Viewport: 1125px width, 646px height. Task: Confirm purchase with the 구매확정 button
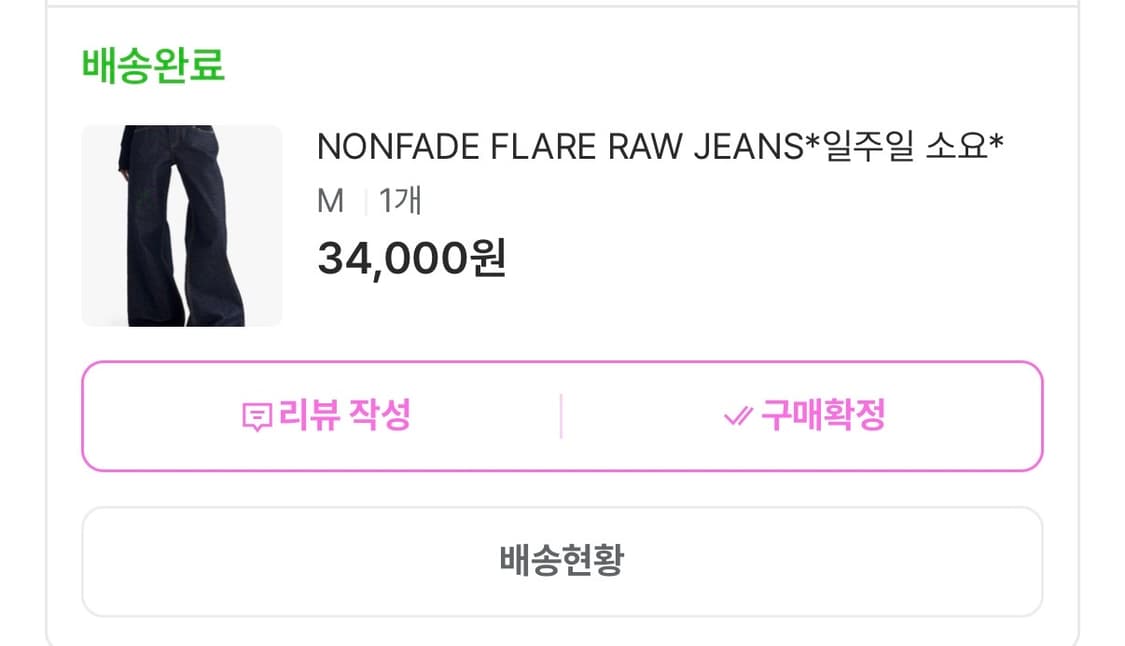(822, 415)
